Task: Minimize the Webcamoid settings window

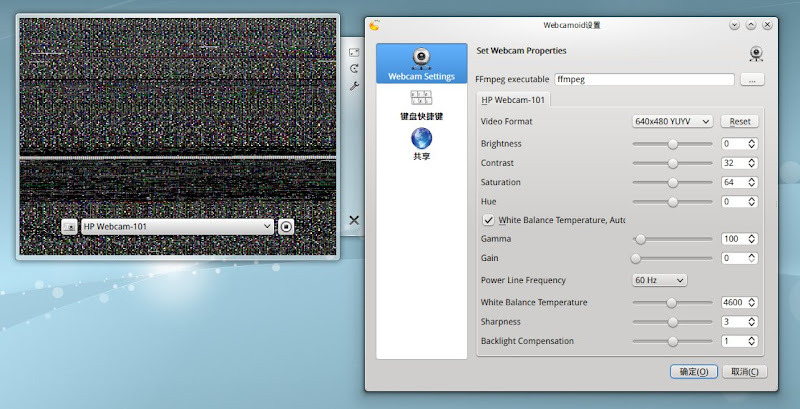Action: 734,24
